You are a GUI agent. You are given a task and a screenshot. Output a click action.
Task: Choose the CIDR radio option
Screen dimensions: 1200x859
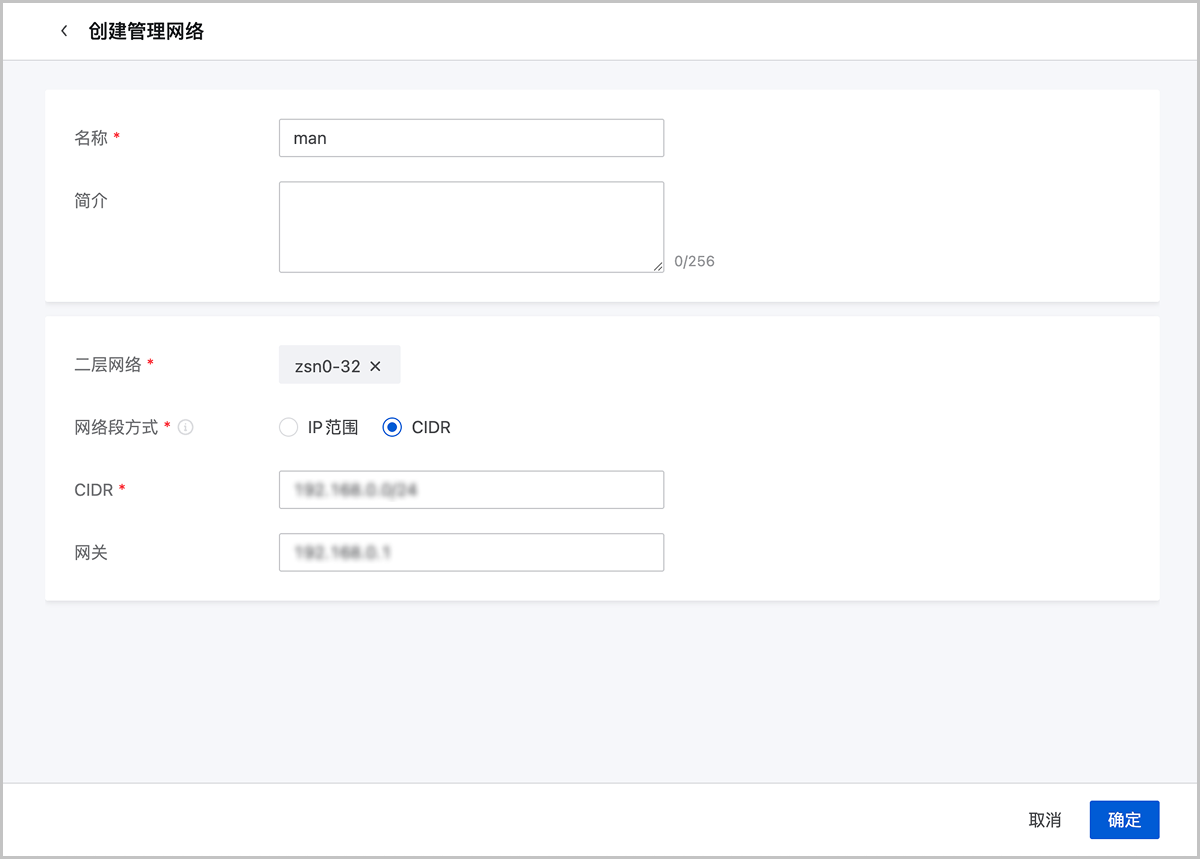(393, 427)
